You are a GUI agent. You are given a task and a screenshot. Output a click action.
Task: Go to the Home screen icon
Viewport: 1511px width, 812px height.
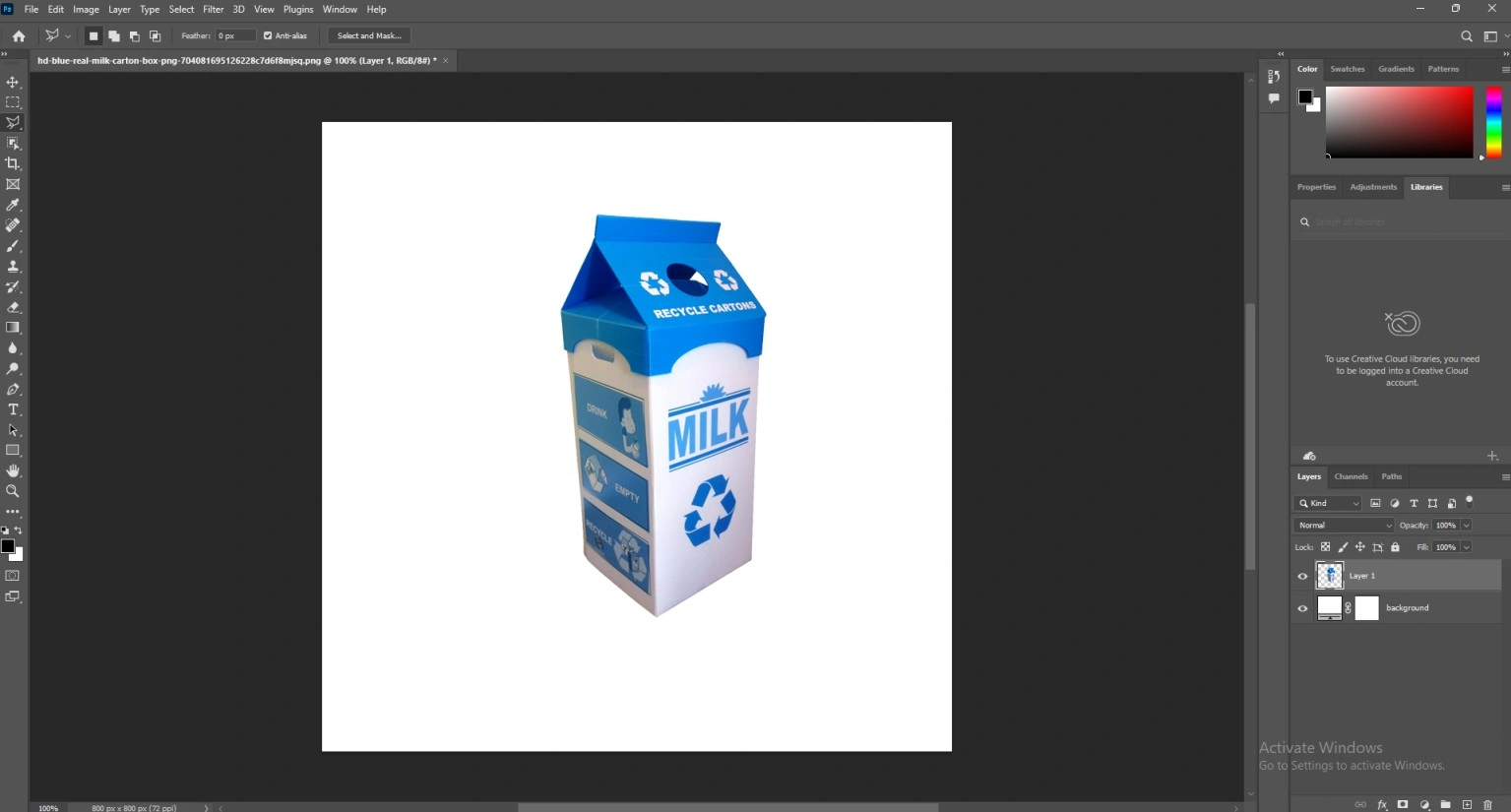[x=19, y=35]
